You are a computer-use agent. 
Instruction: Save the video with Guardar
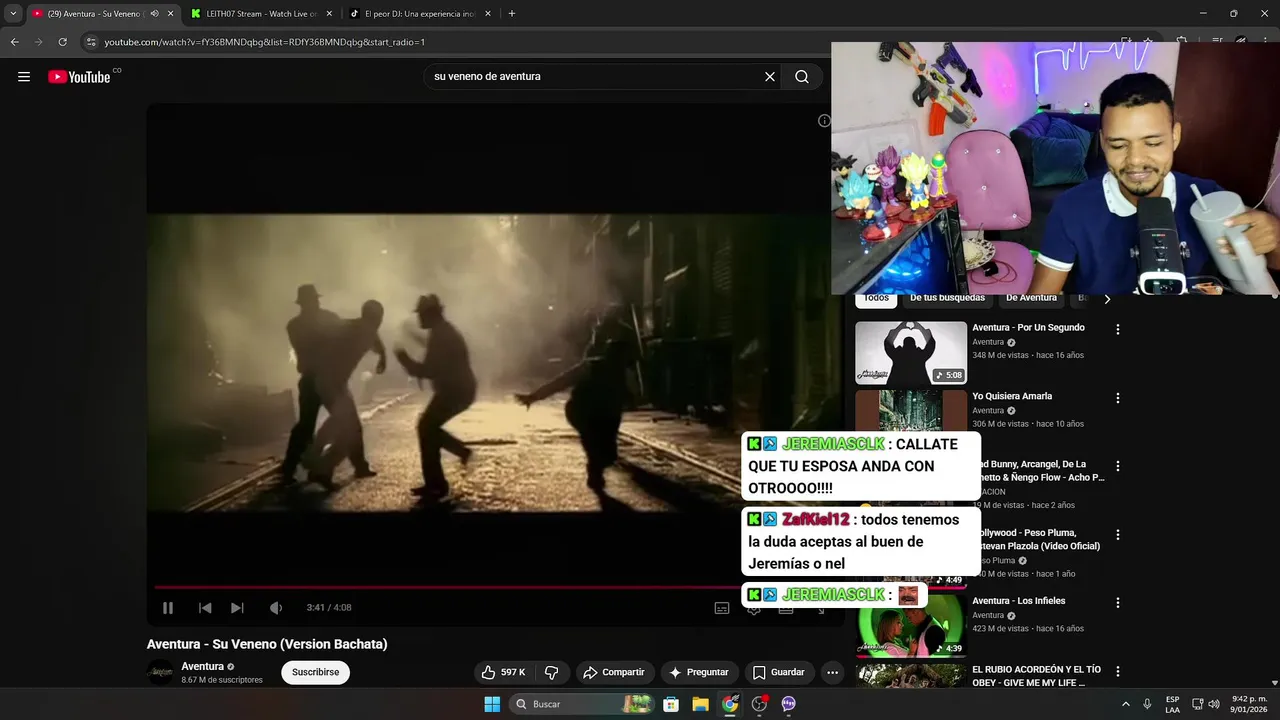(x=778, y=672)
